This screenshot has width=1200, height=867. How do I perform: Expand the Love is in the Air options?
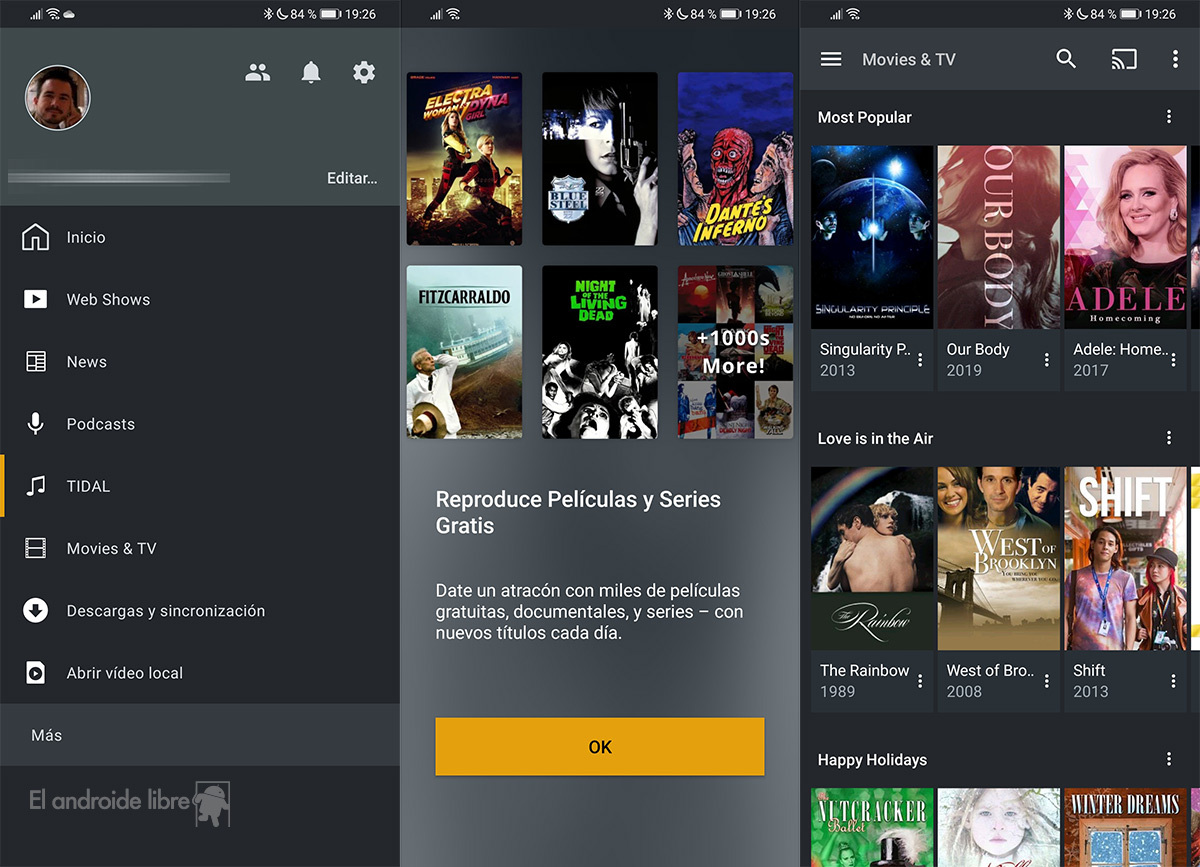[x=1169, y=438]
